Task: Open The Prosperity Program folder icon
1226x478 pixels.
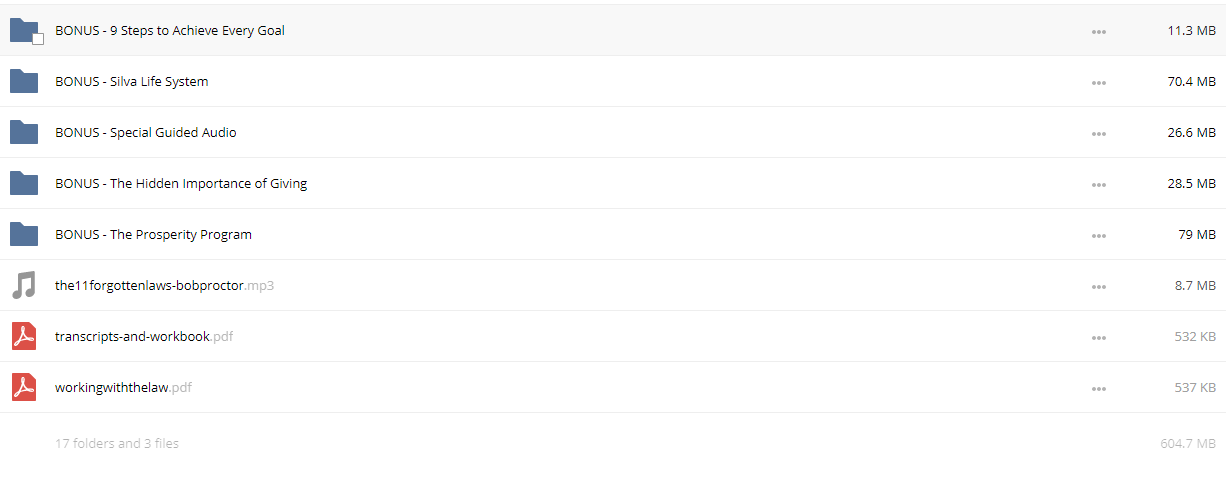Action: [24, 234]
